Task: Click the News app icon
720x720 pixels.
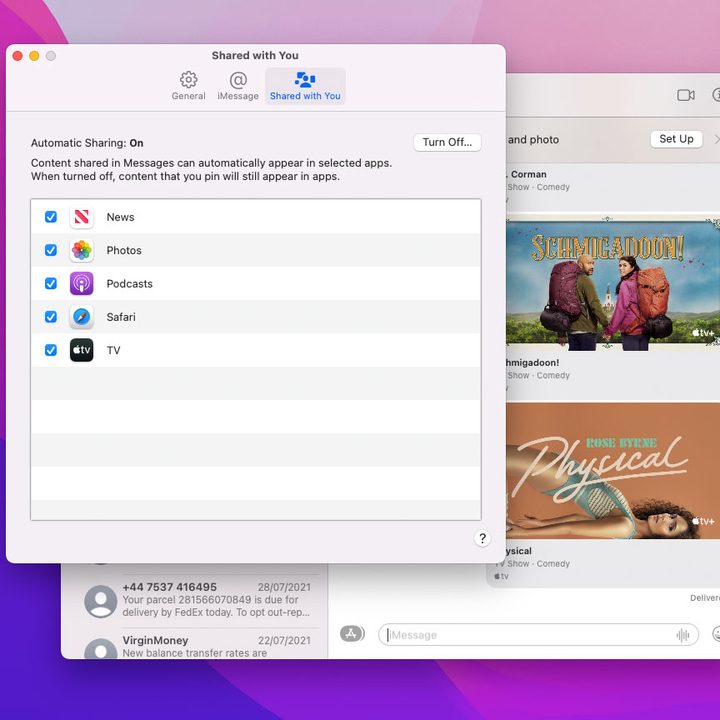Action: point(81,217)
